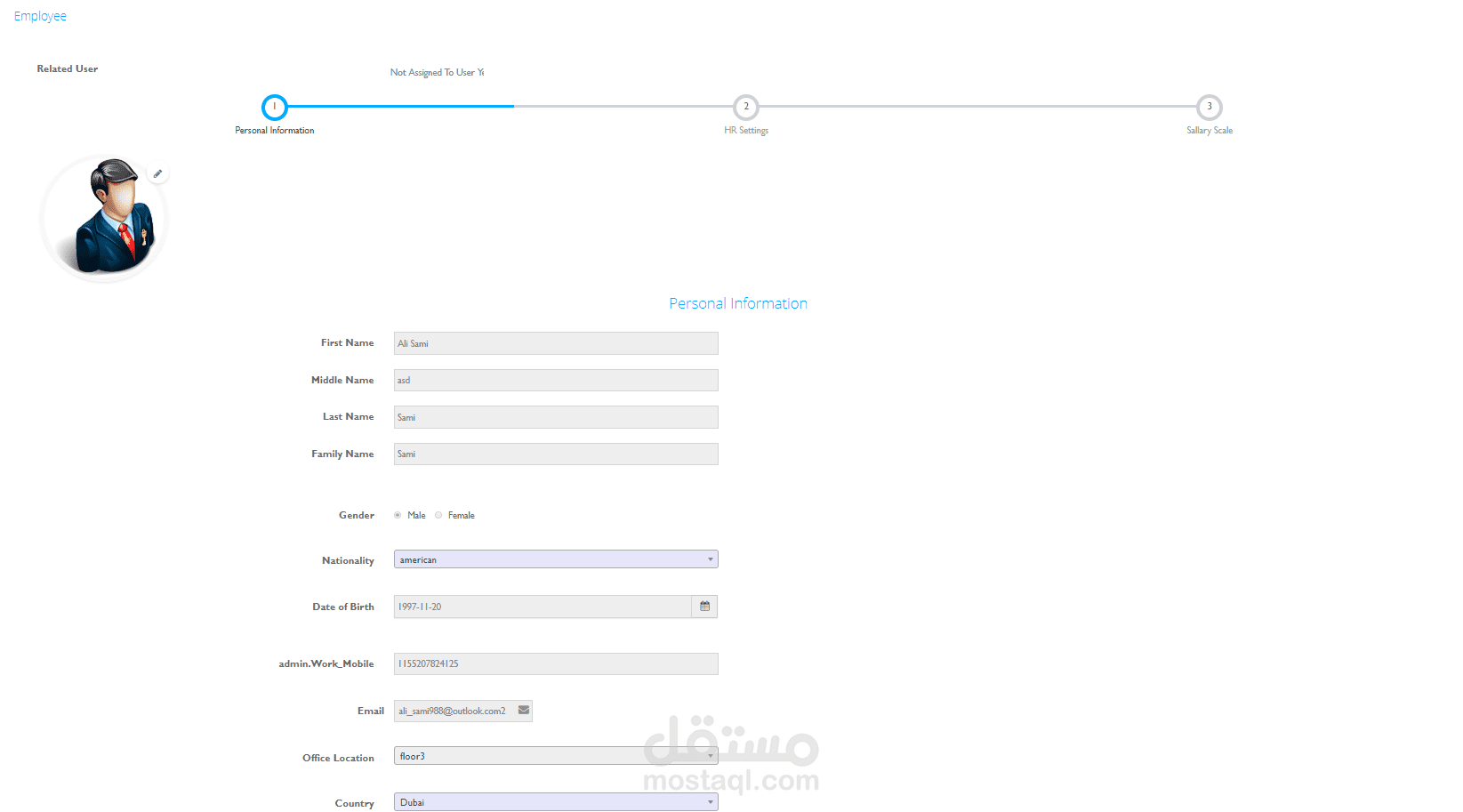Go to step 3 Sallary Scale
This screenshot has height=812, width=1463.
pos(1210,107)
